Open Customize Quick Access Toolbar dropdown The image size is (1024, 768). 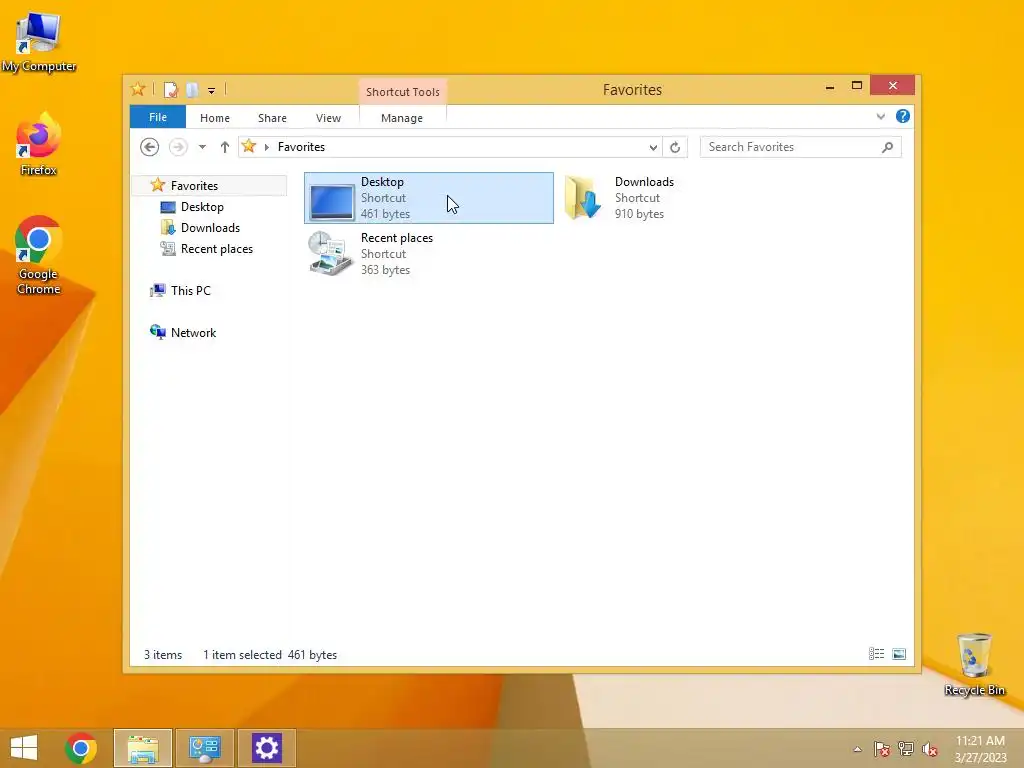(212, 91)
